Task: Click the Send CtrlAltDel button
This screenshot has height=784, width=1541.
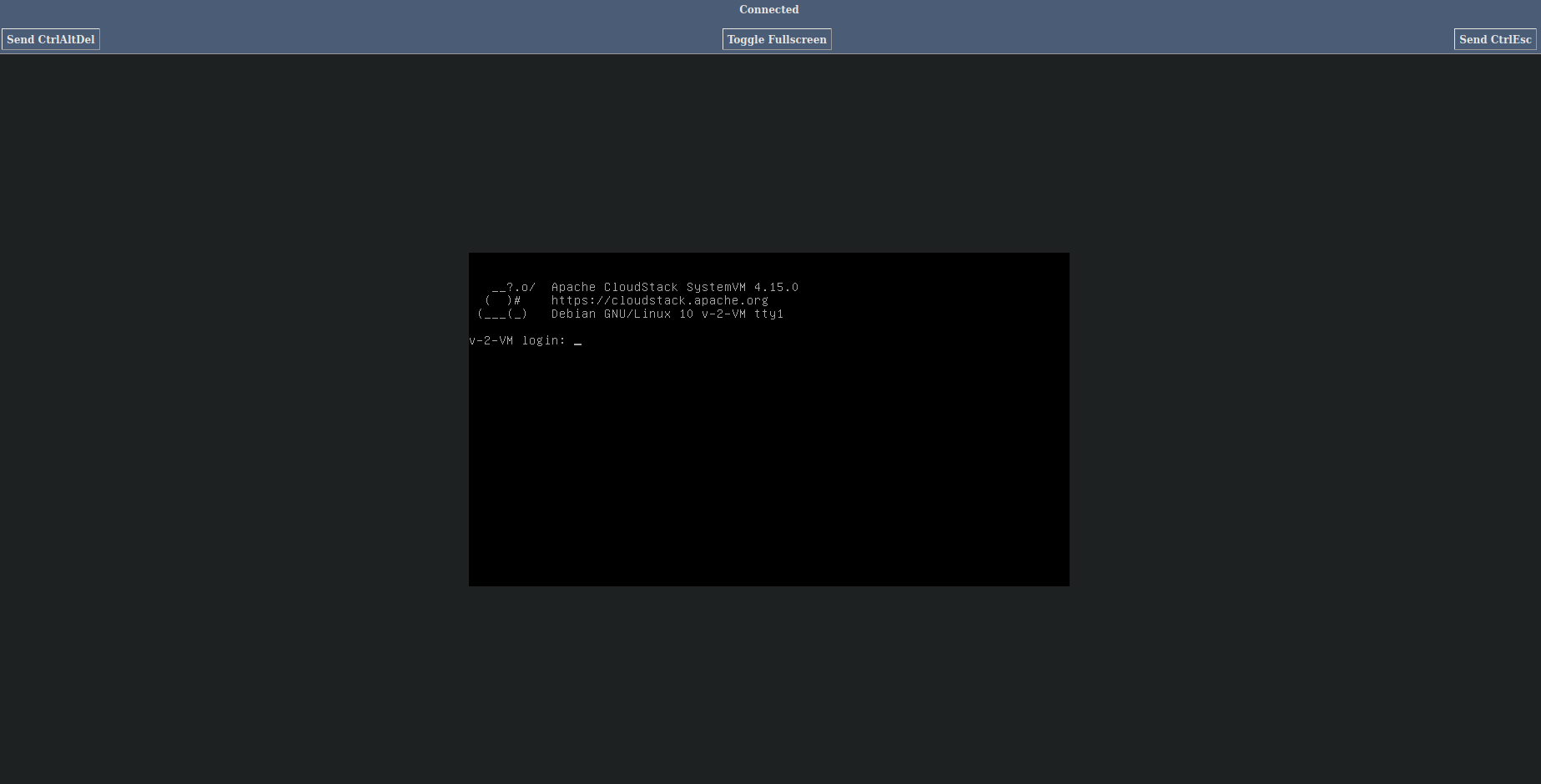Action: click(51, 39)
